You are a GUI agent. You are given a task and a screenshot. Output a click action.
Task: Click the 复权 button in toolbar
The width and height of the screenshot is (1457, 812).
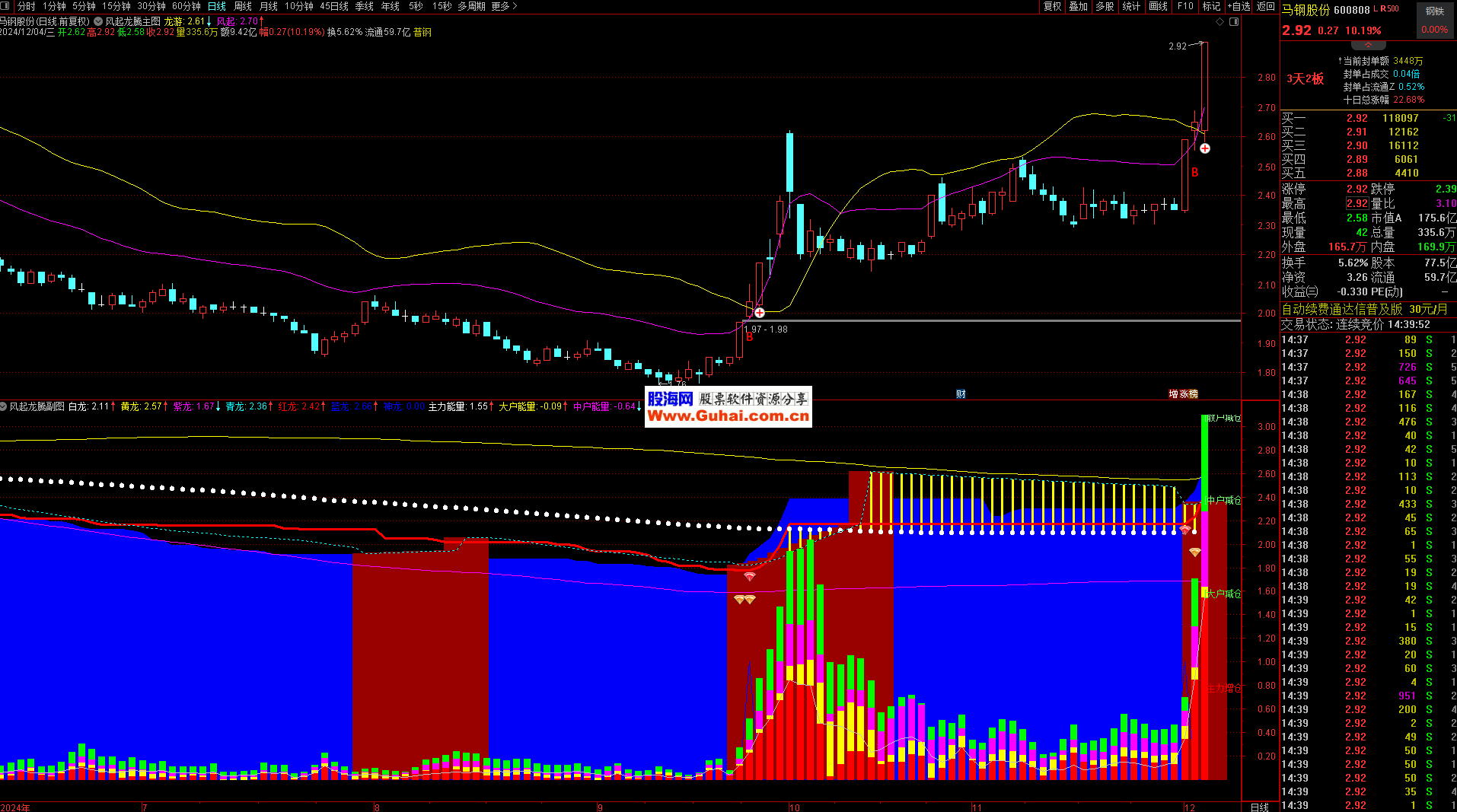[1052, 6]
